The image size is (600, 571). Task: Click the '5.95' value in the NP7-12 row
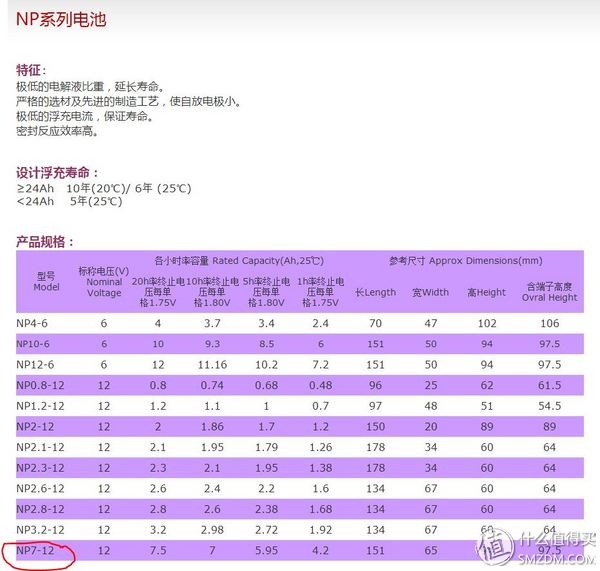266,551
